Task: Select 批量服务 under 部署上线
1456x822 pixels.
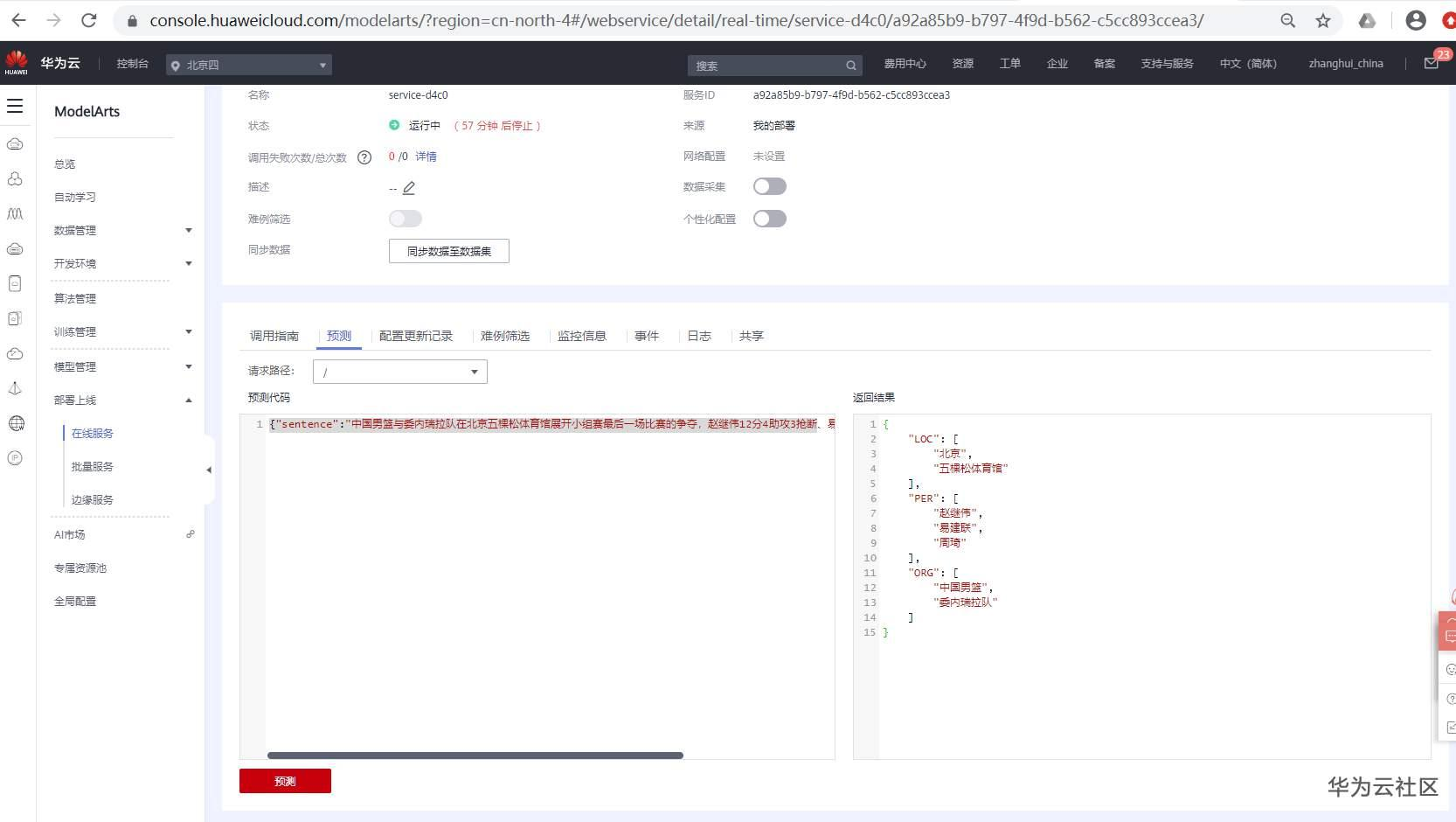Action: pyautogui.click(x=93, y=466)
